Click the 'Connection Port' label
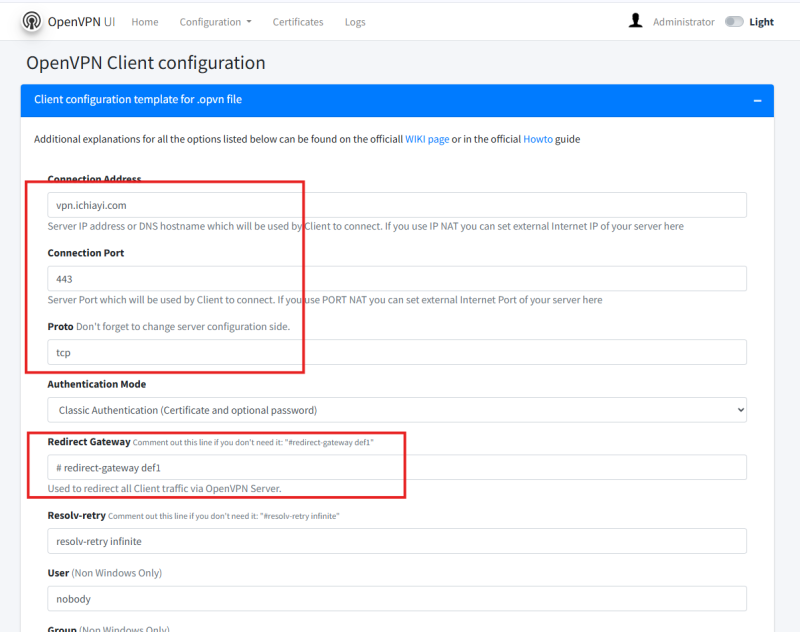The height and width of the screenshot is (632, 800). point(86,253)
